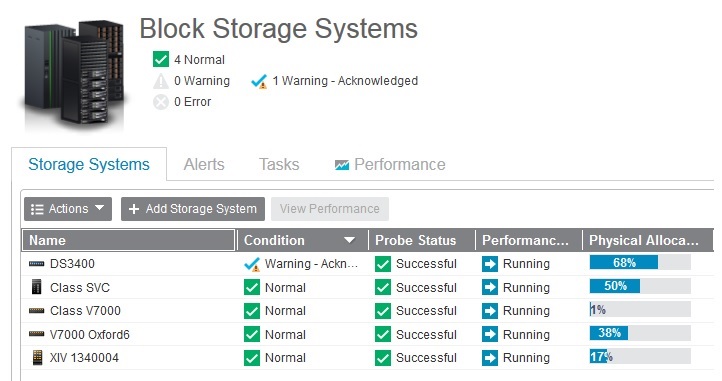Screen dimensions: 722x381
Task: Click DS3400 warning-acknowledged condition icon
Action: pos(252,264)
